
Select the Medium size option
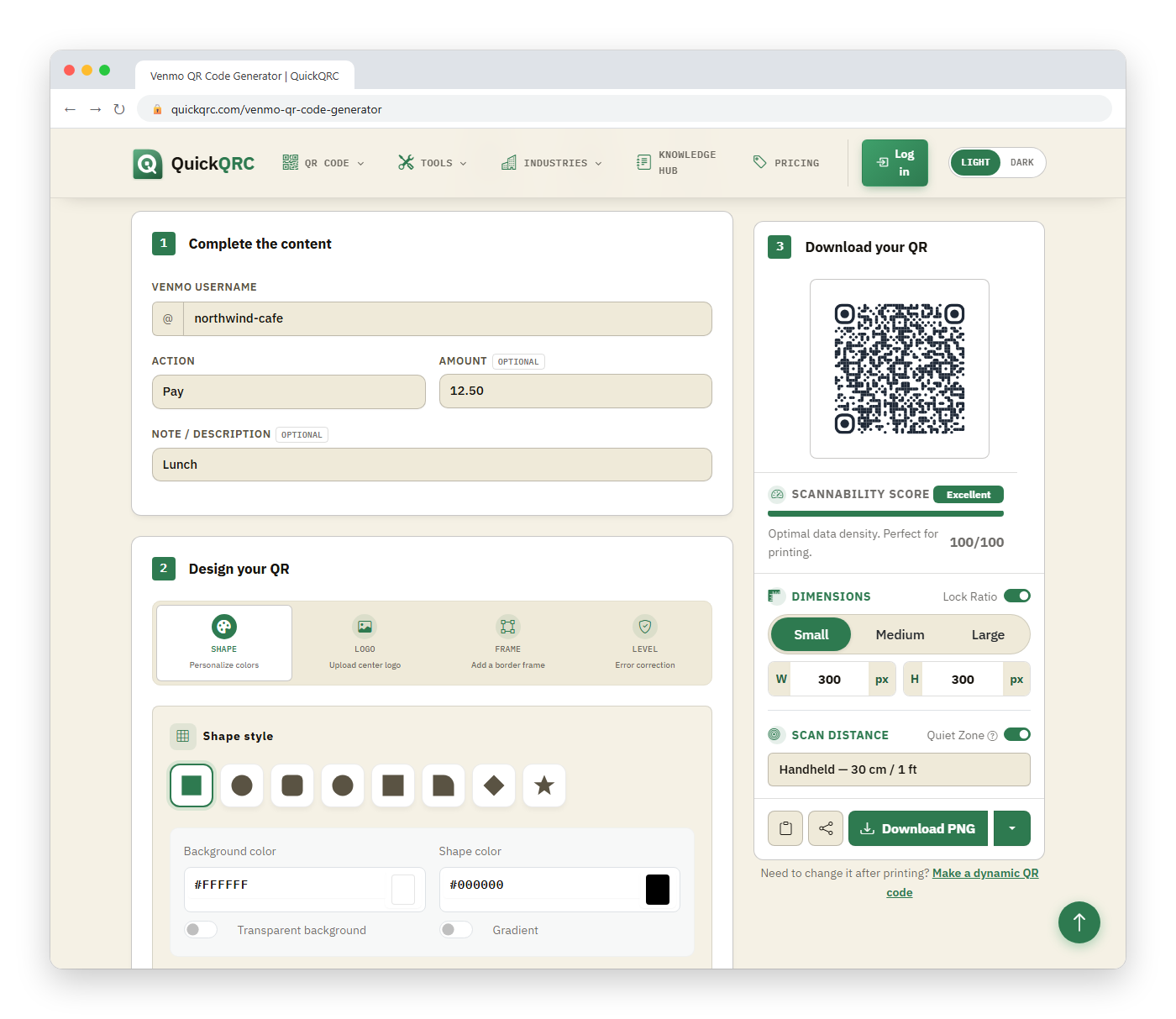point(900,635)
